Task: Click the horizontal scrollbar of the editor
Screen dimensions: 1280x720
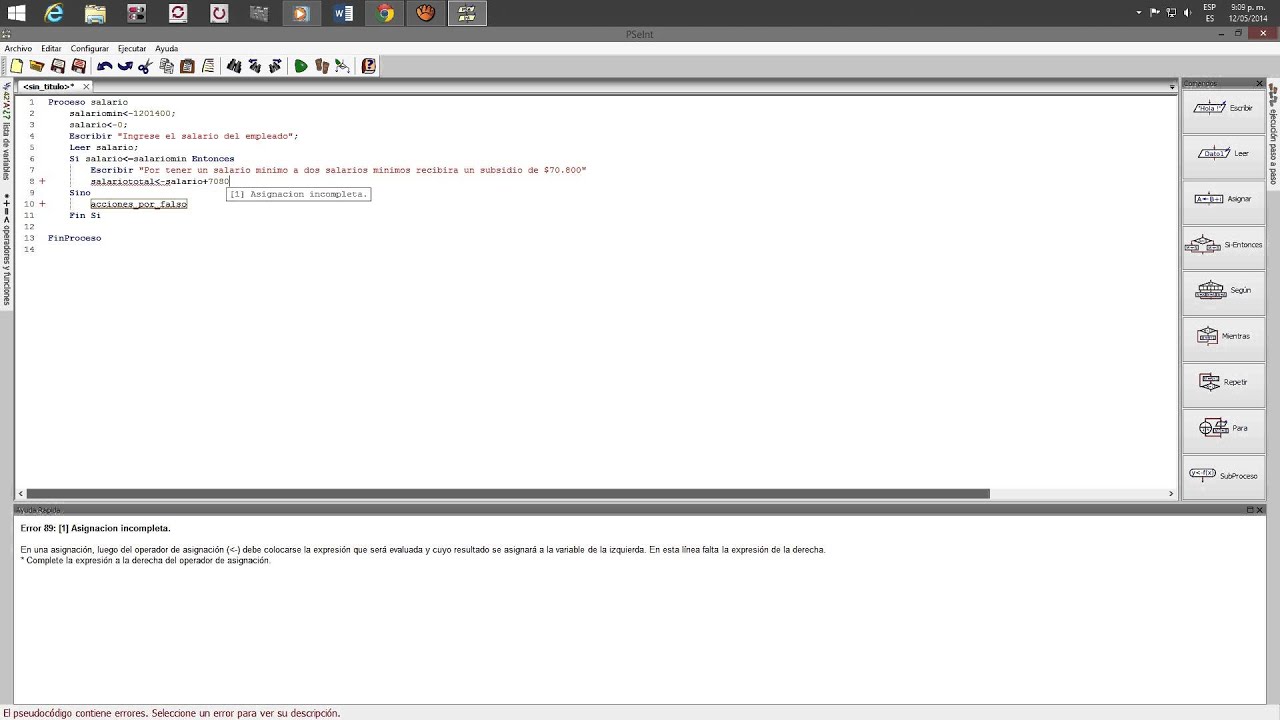Action: click(x=508, y=494)
